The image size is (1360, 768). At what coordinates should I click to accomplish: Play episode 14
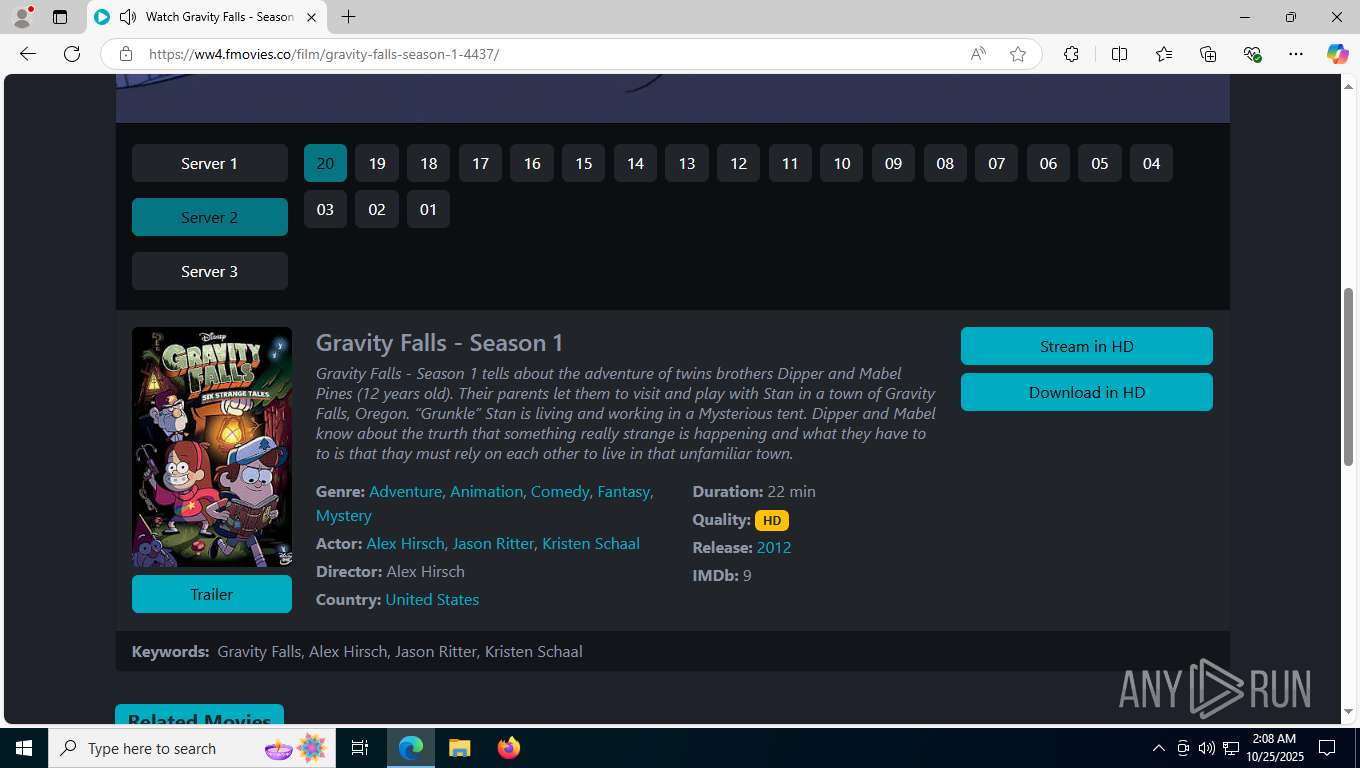point(635,163)
